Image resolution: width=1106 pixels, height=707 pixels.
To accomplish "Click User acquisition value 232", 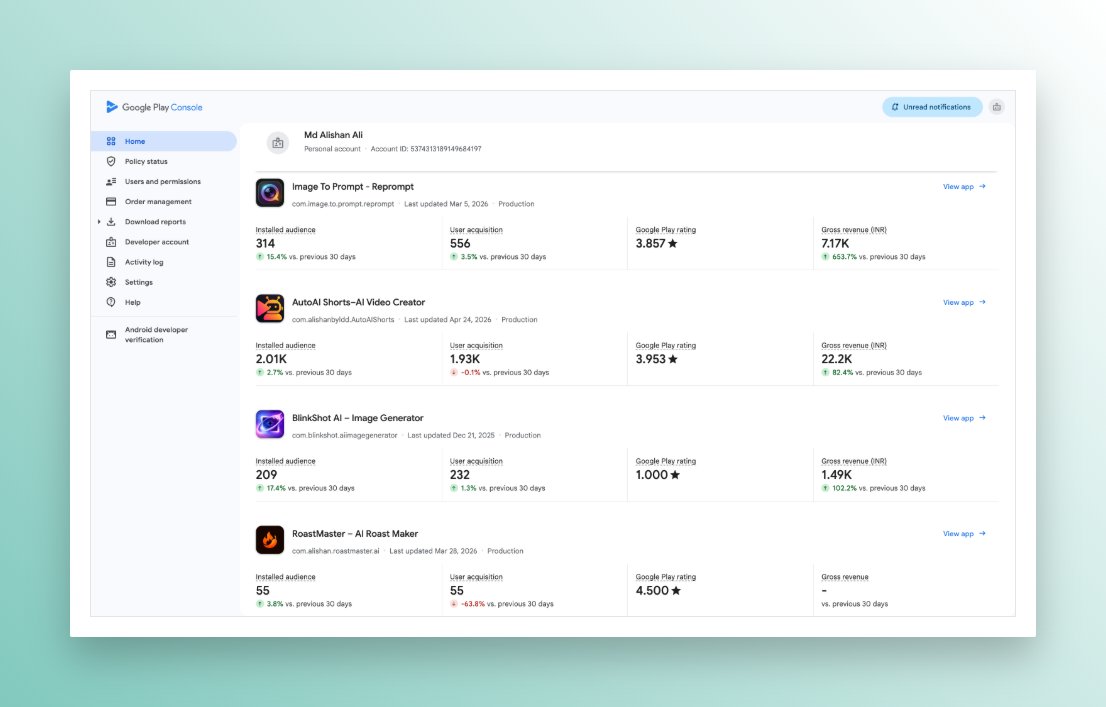I will coord(460,475).
